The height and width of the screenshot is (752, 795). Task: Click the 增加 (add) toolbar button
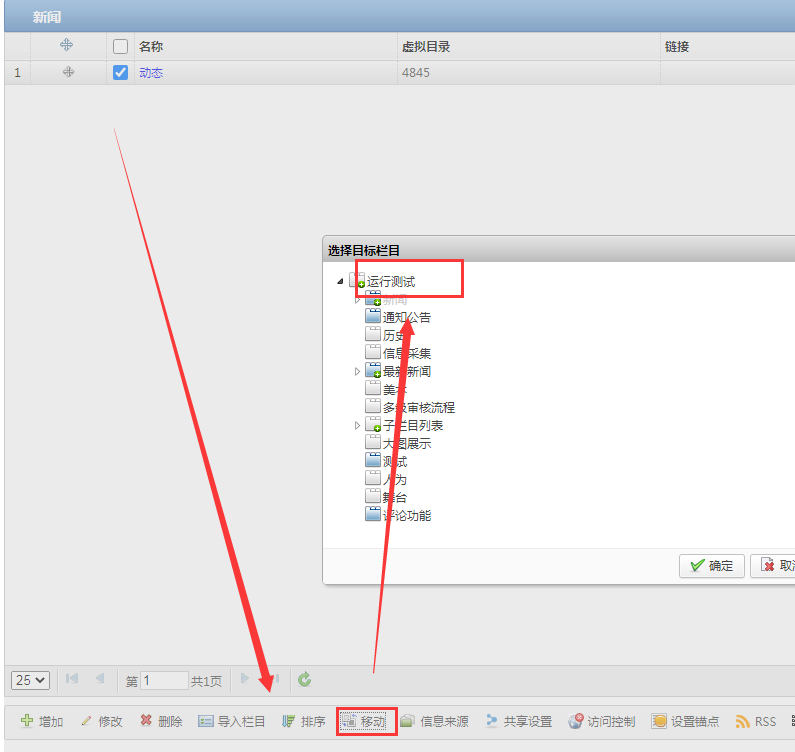coord(42,721)
